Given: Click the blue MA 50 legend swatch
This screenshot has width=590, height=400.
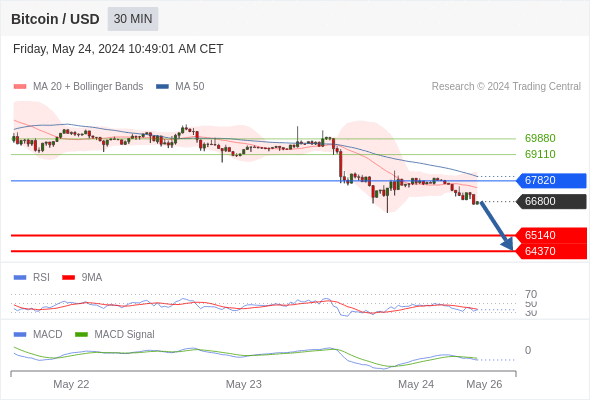Looking at the screenshot, I should point(163,87).
